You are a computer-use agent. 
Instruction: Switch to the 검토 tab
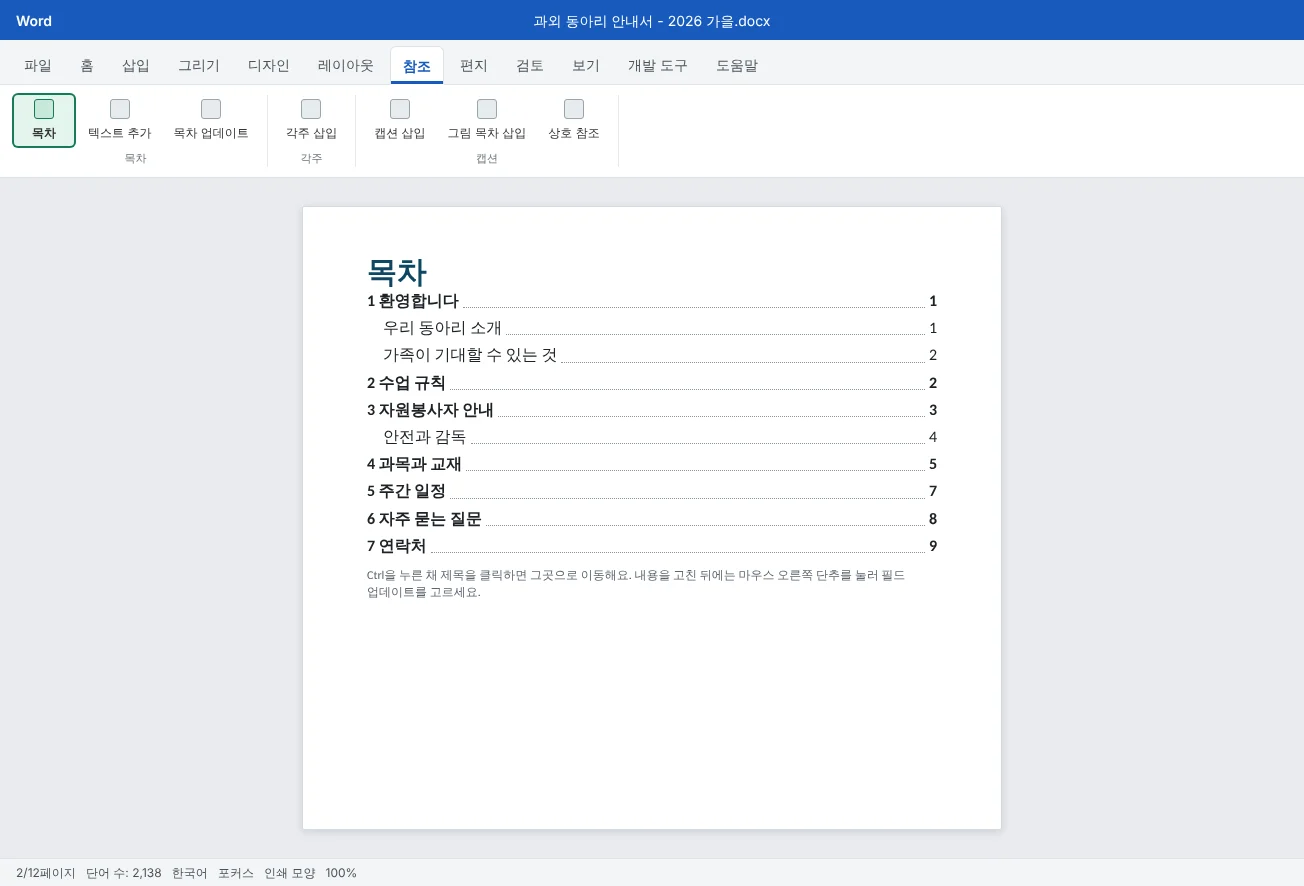click(530, 66)
